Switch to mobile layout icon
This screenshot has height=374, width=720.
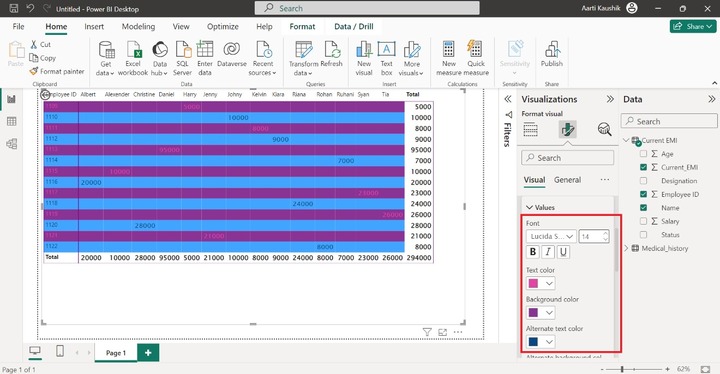coord(60,351)
